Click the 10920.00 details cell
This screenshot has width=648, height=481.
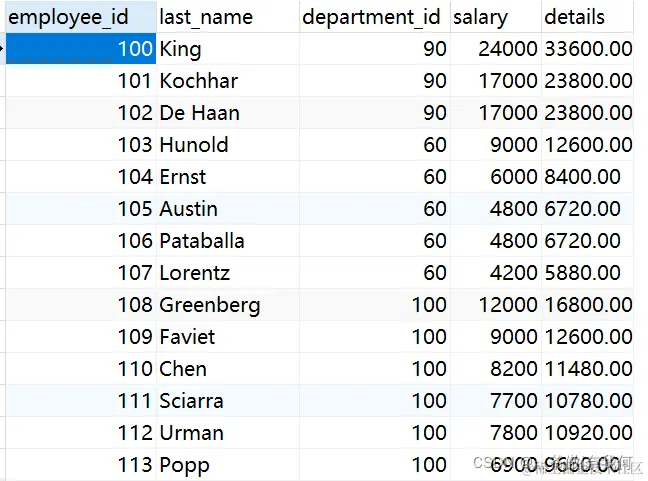[x=587, y=433]
